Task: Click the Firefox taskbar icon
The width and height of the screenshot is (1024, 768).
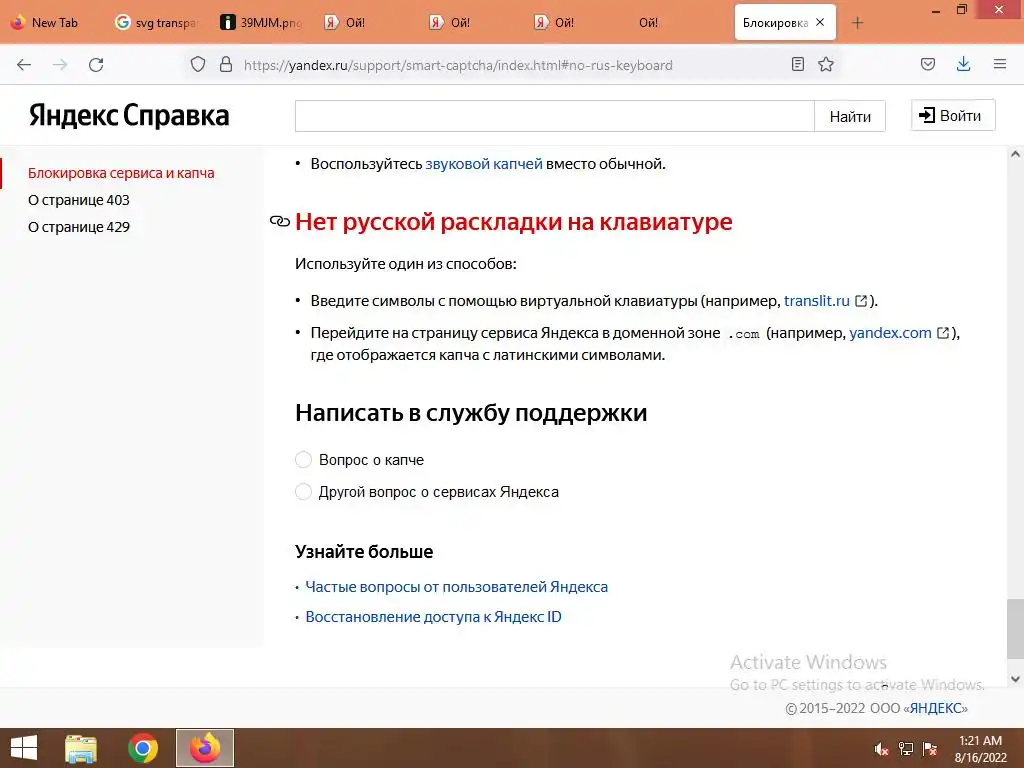Action: coord(204,748)
